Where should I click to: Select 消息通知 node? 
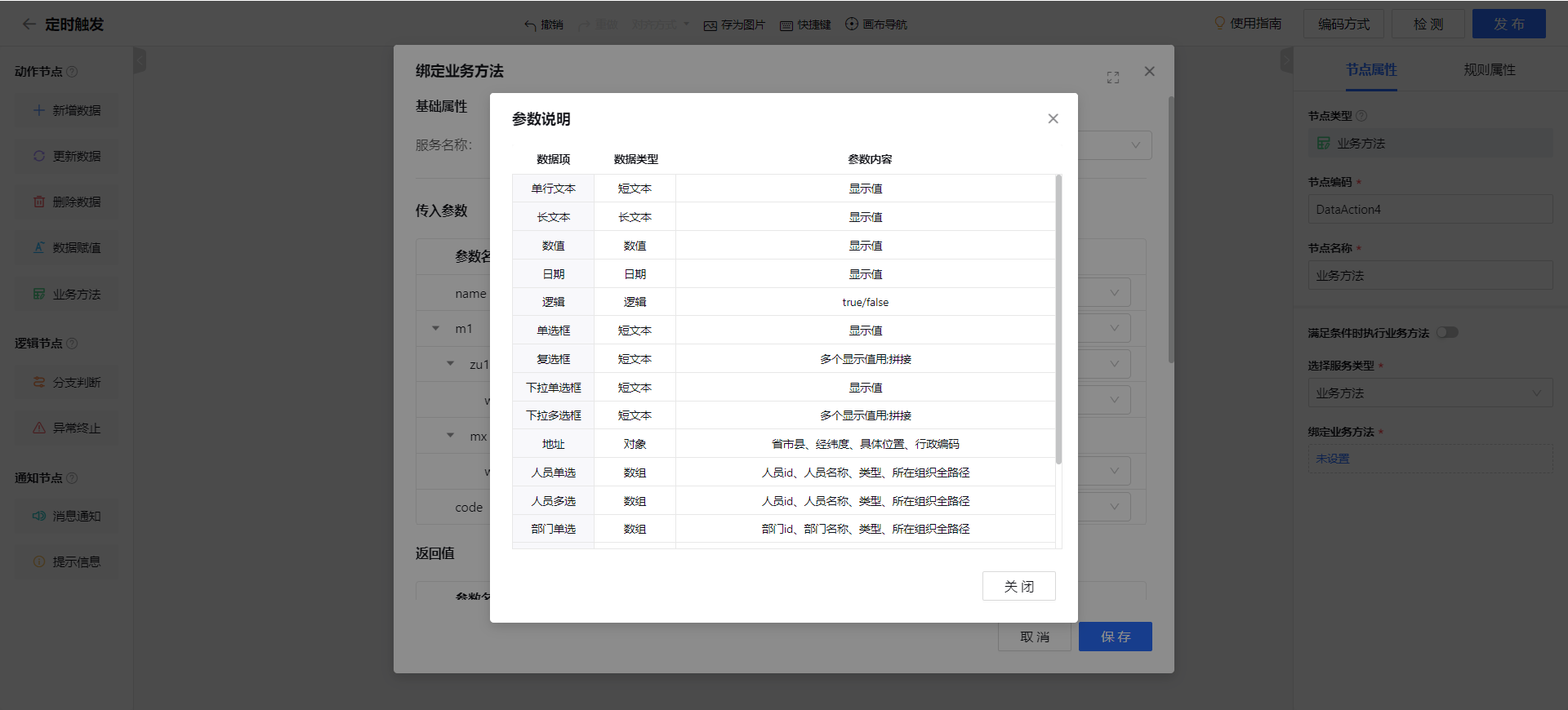click(x=67, y=516)
